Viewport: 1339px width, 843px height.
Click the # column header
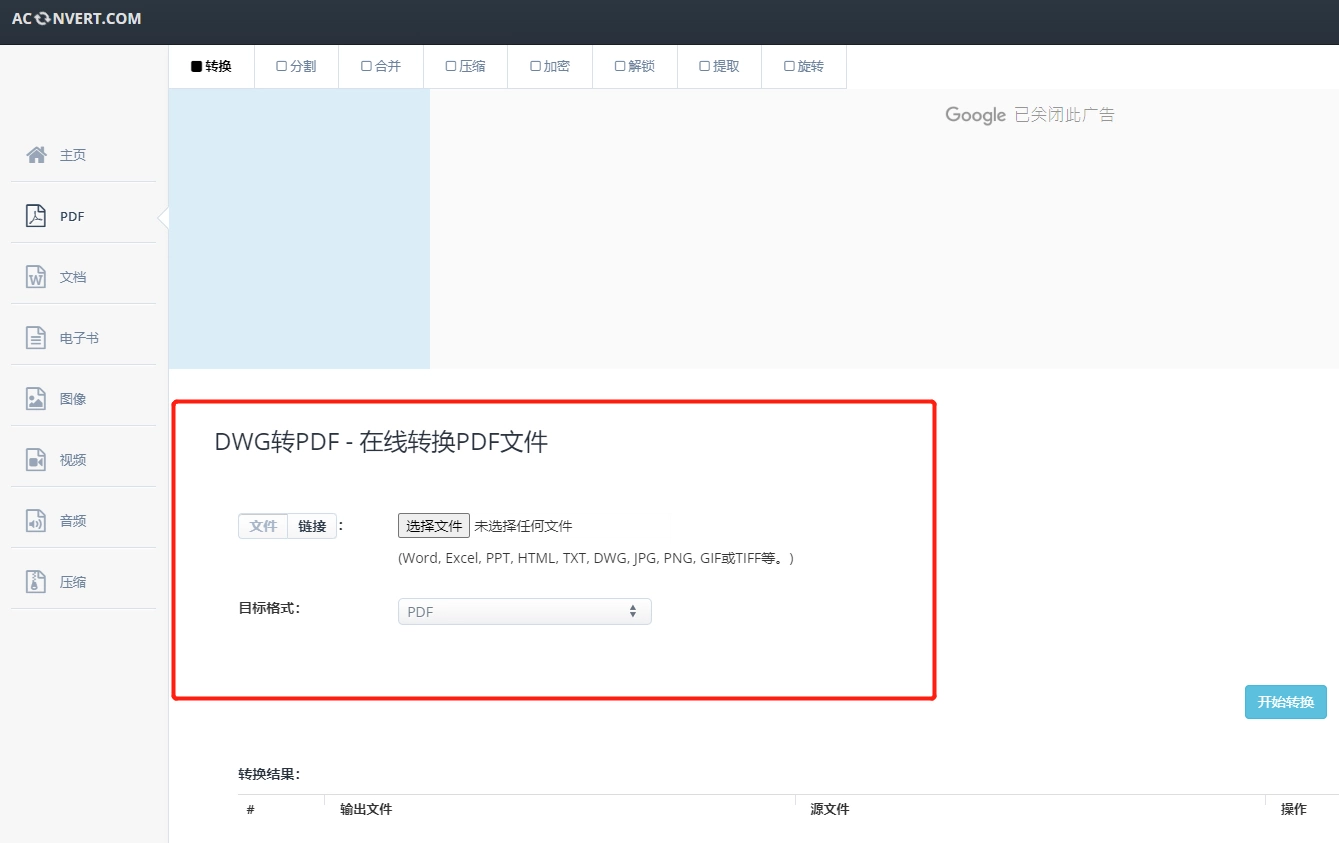coord(251,809)
